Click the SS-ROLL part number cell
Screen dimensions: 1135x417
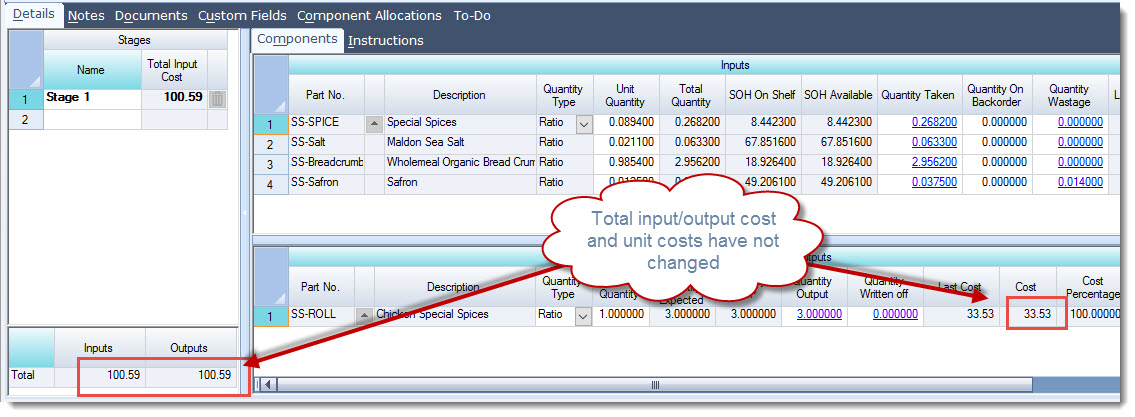[321, 315]
